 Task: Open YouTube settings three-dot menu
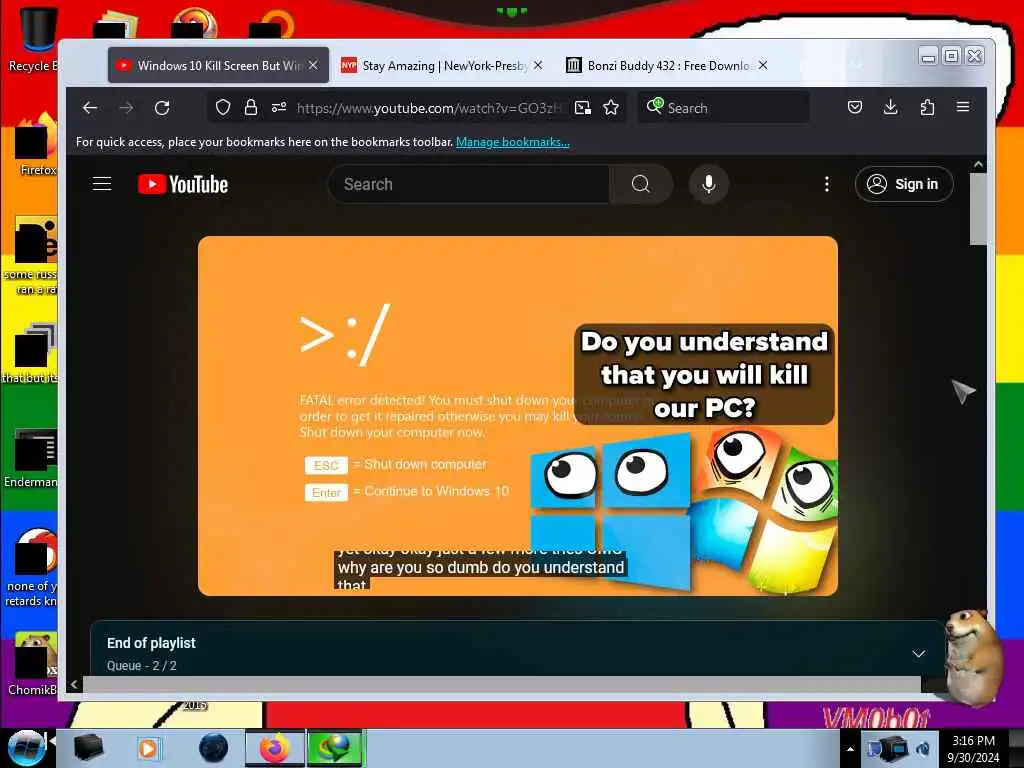pyautogui.click(x=827, y=184)
